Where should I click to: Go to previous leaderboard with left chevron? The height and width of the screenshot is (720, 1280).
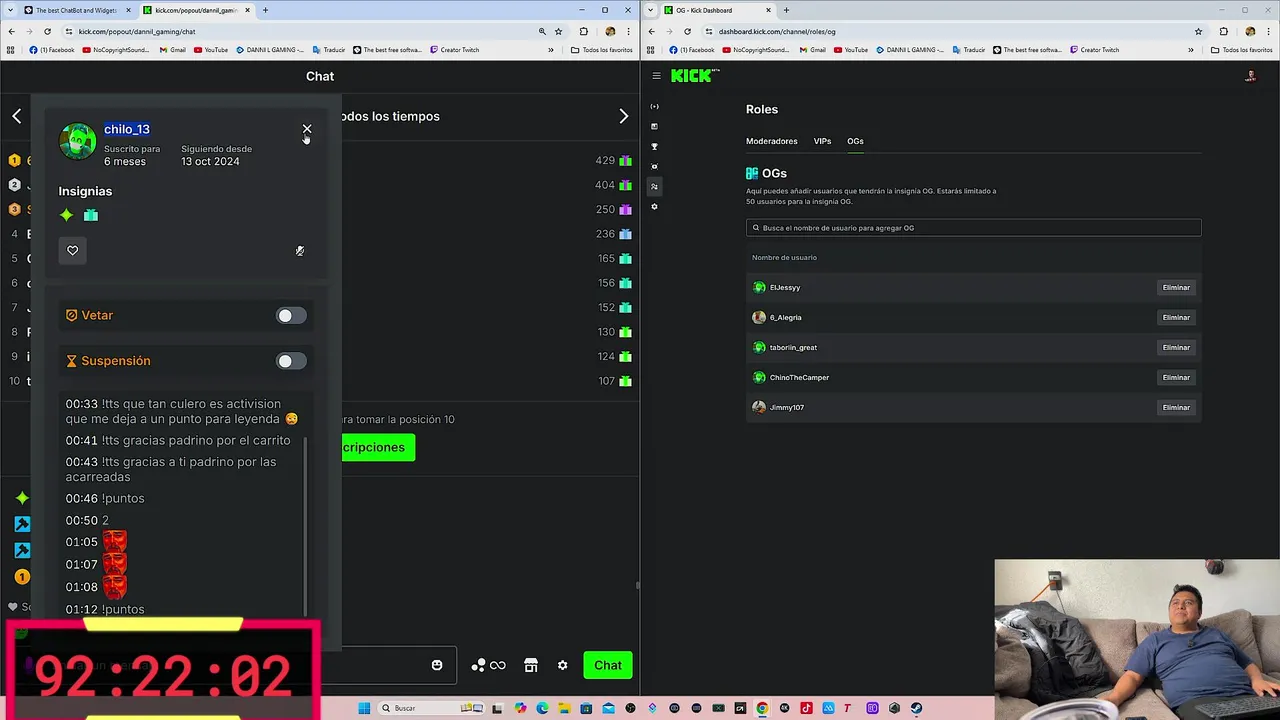pos(17,116)
